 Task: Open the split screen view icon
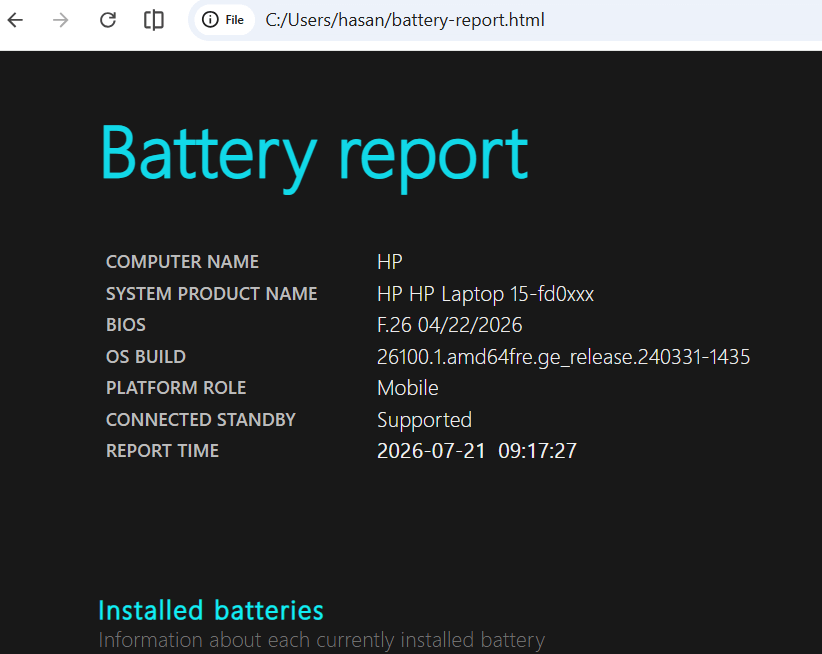[x=154, y=20]
